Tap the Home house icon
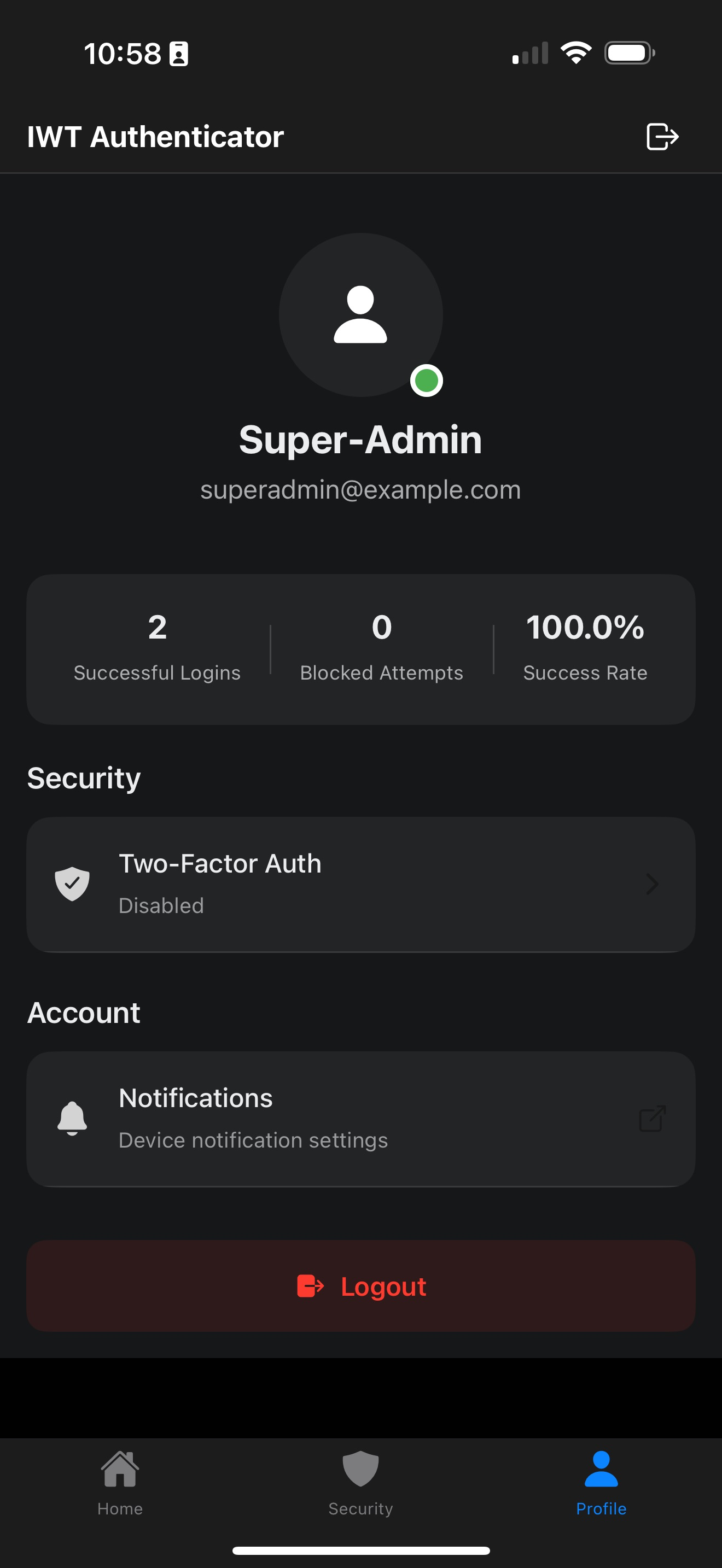The height and width of the screenshot is (1568, 722). pos(120,1469)
